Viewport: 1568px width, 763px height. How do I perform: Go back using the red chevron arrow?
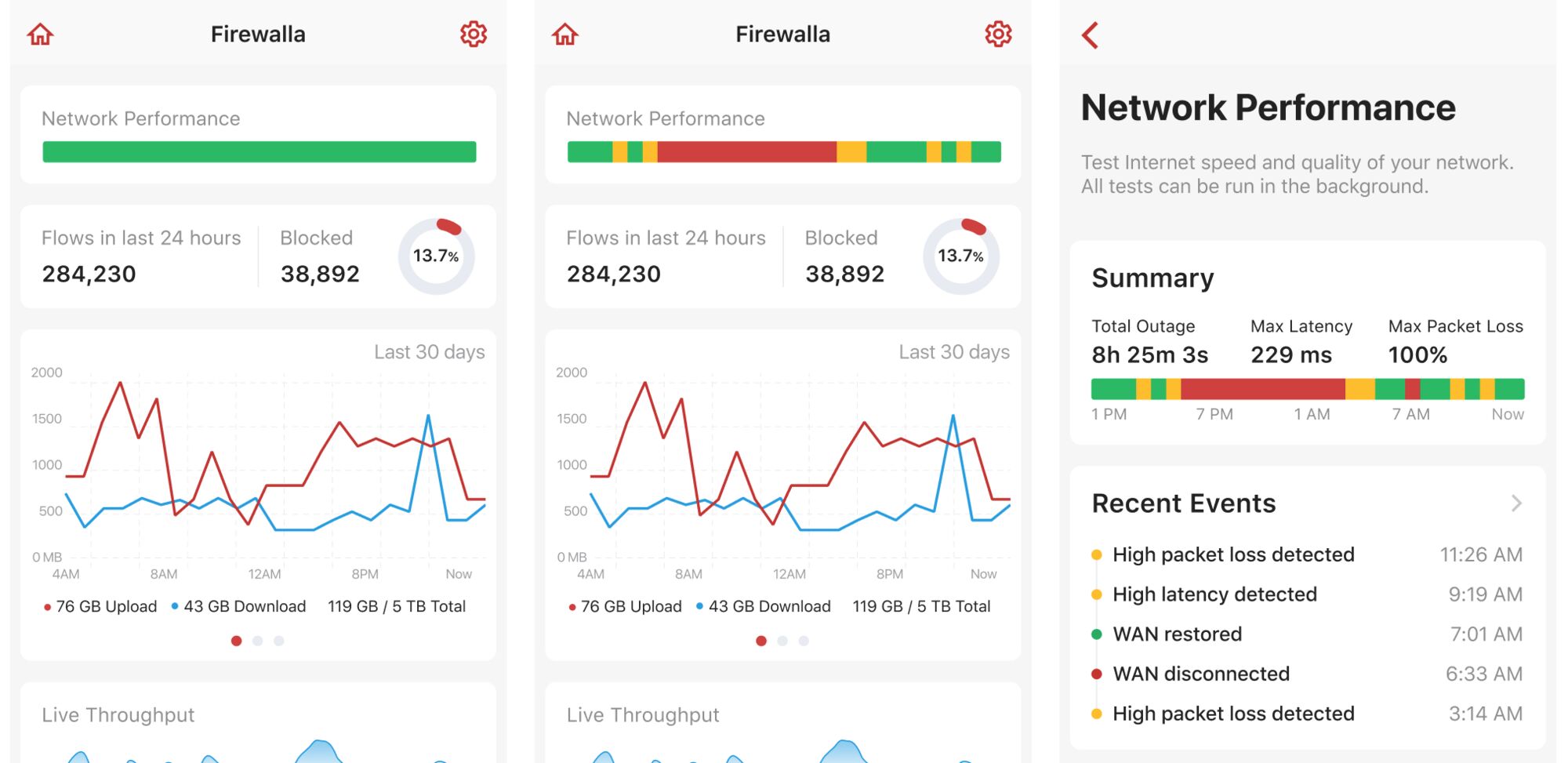pyautogui.click(x=1091, y=35)
